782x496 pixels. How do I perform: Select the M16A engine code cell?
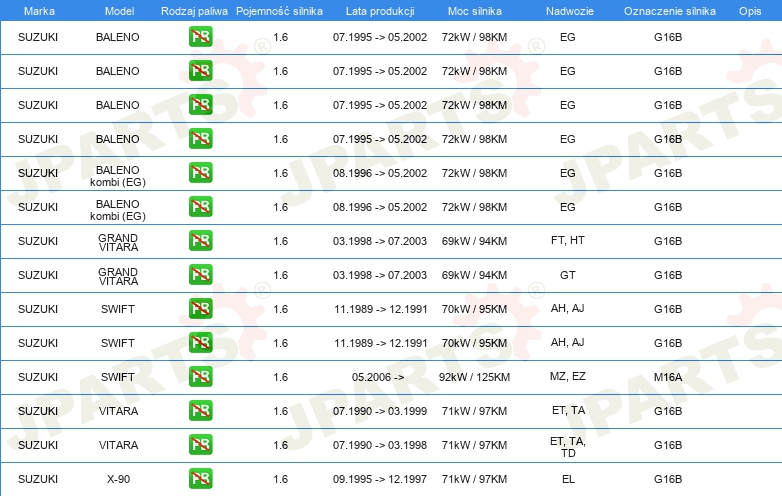click(668, 377)
